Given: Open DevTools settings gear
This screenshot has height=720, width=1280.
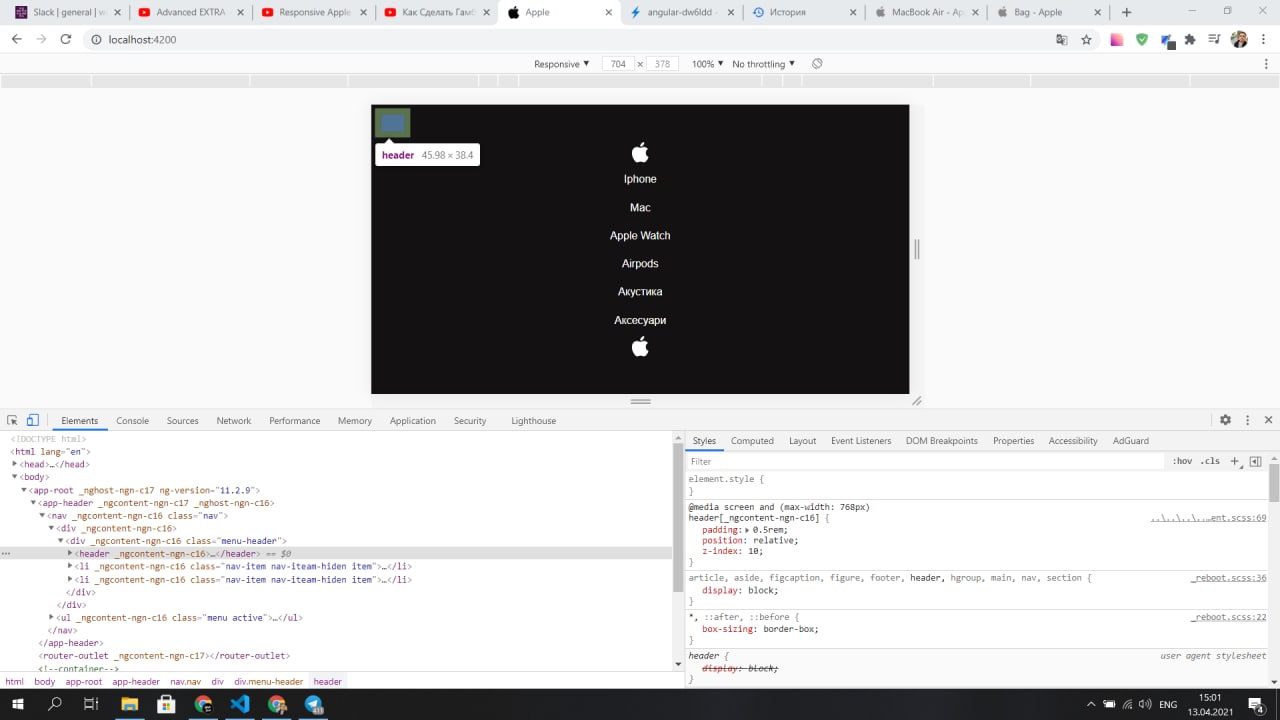Looking at the screenshot, I should coord(1225,420).
